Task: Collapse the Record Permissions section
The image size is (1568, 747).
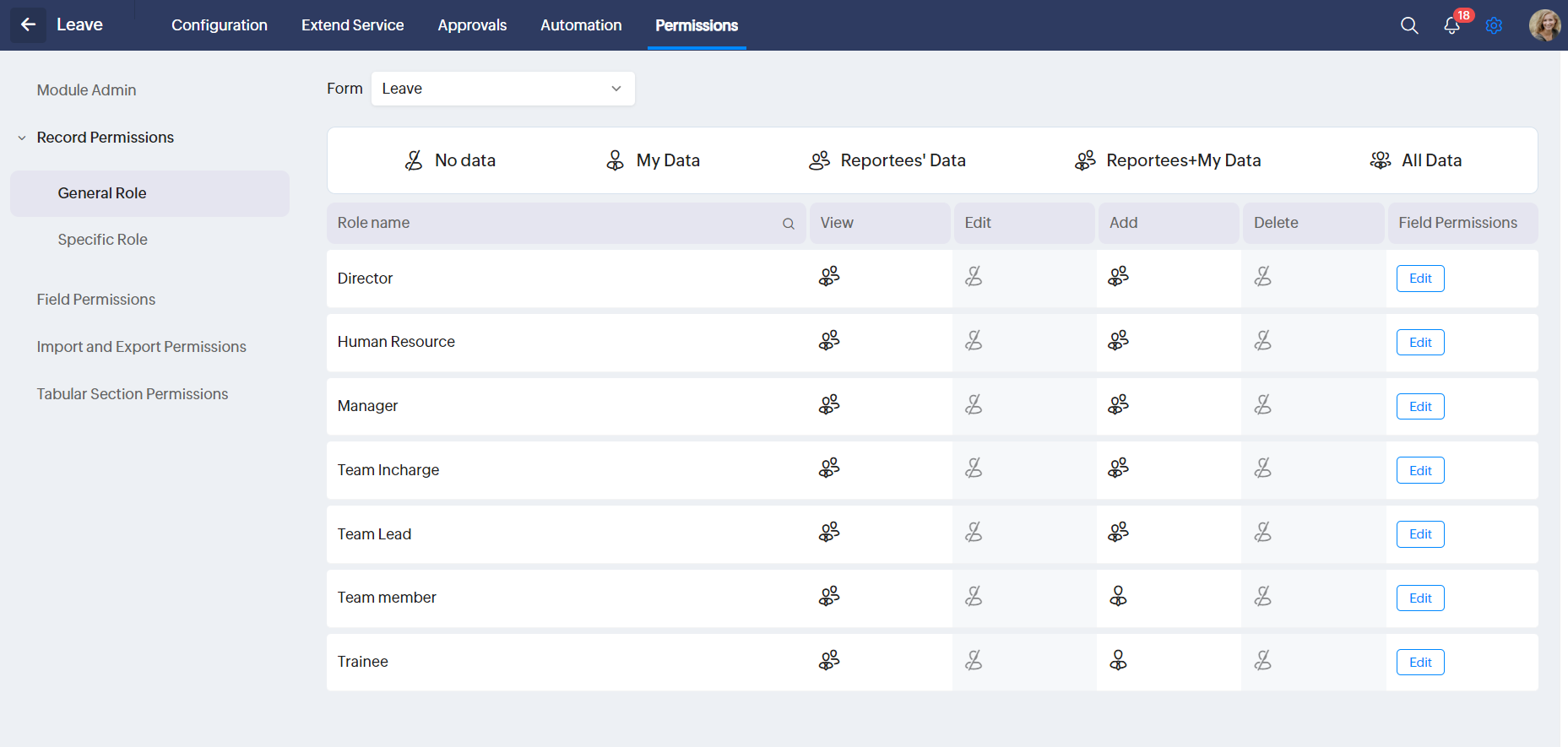Action: (x=22, y=138)
